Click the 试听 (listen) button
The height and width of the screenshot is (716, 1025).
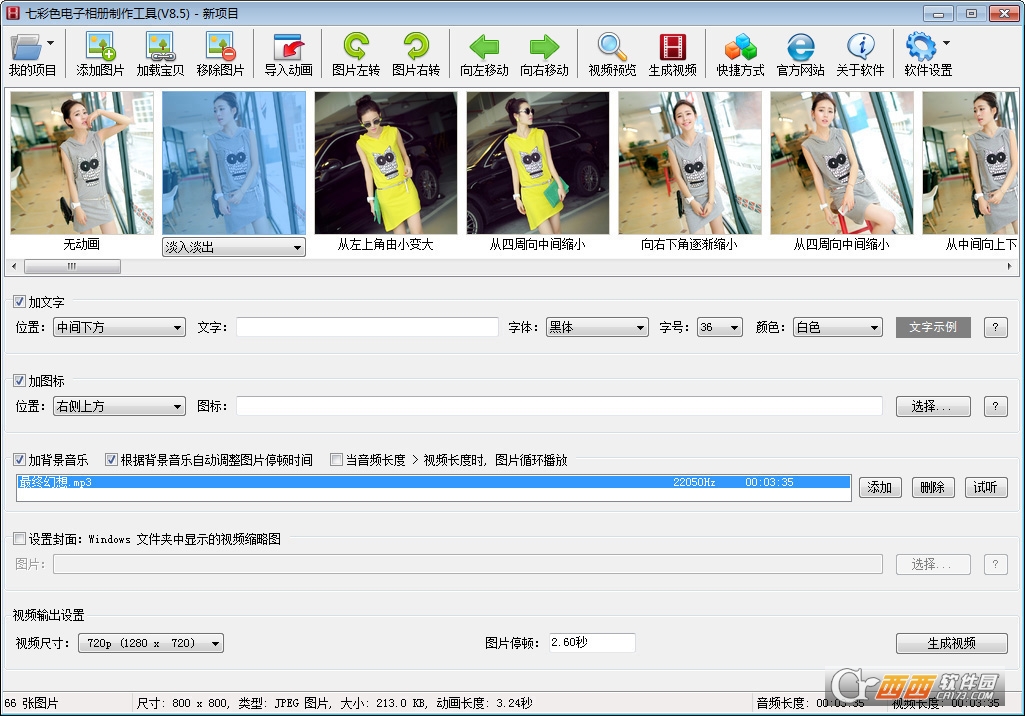coord(985,487)
